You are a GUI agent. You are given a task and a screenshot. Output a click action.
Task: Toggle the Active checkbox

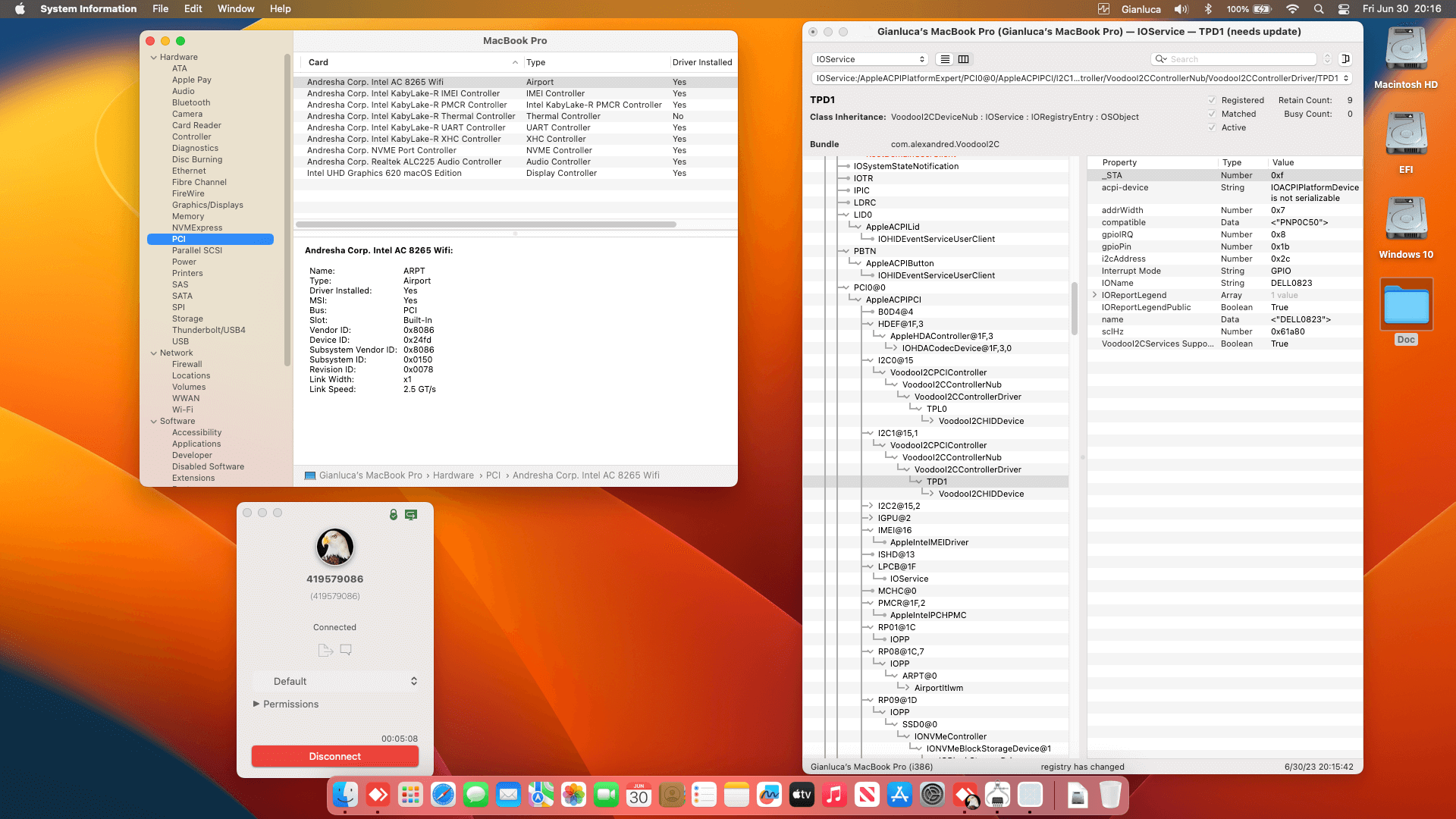(1212, 127)
